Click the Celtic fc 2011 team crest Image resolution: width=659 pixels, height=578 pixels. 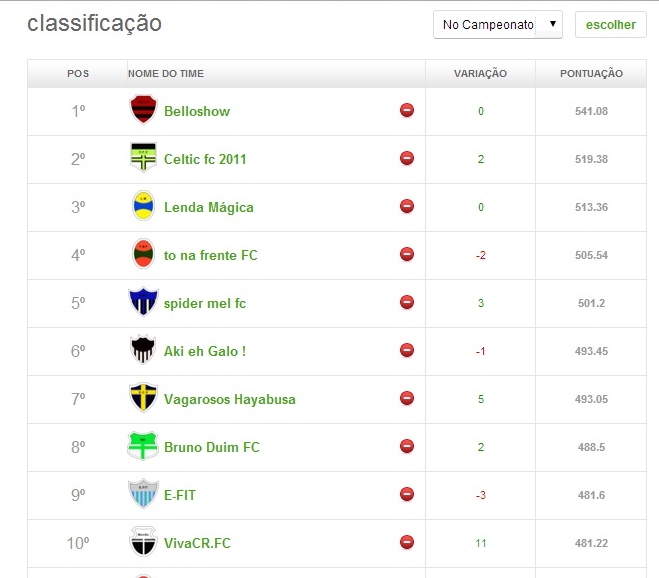[144, 158]
